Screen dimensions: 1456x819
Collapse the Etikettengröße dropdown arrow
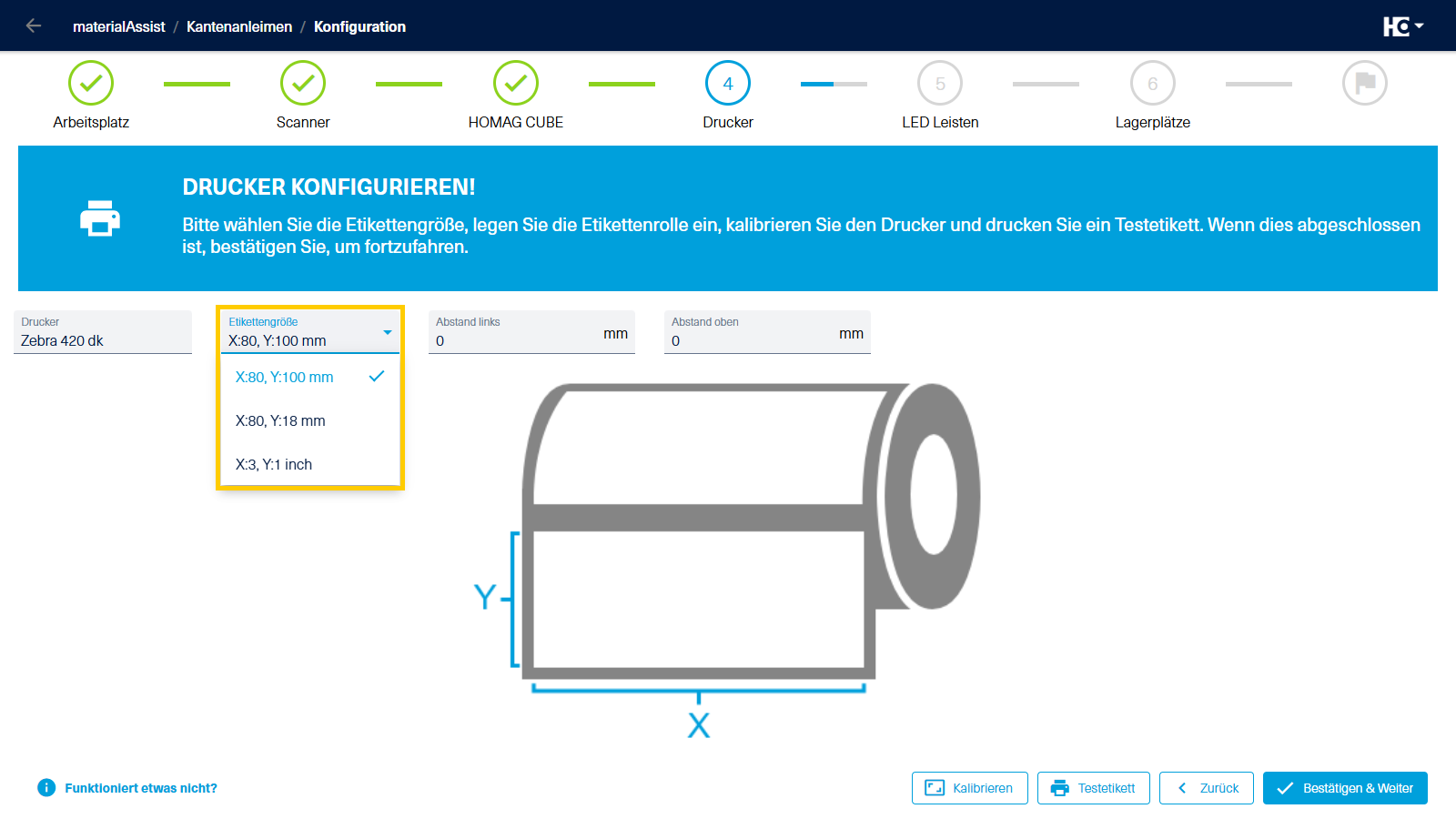388,332
